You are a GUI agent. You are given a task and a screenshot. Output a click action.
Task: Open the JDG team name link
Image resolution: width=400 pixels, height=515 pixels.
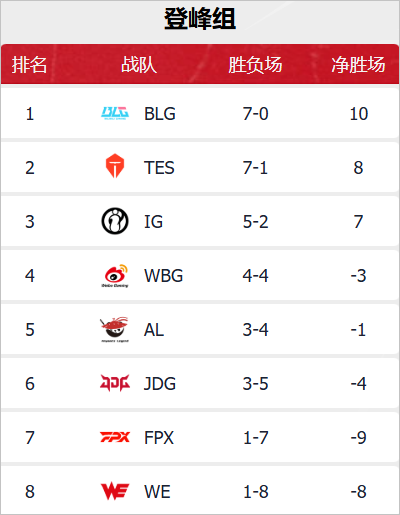coord(160,384)
